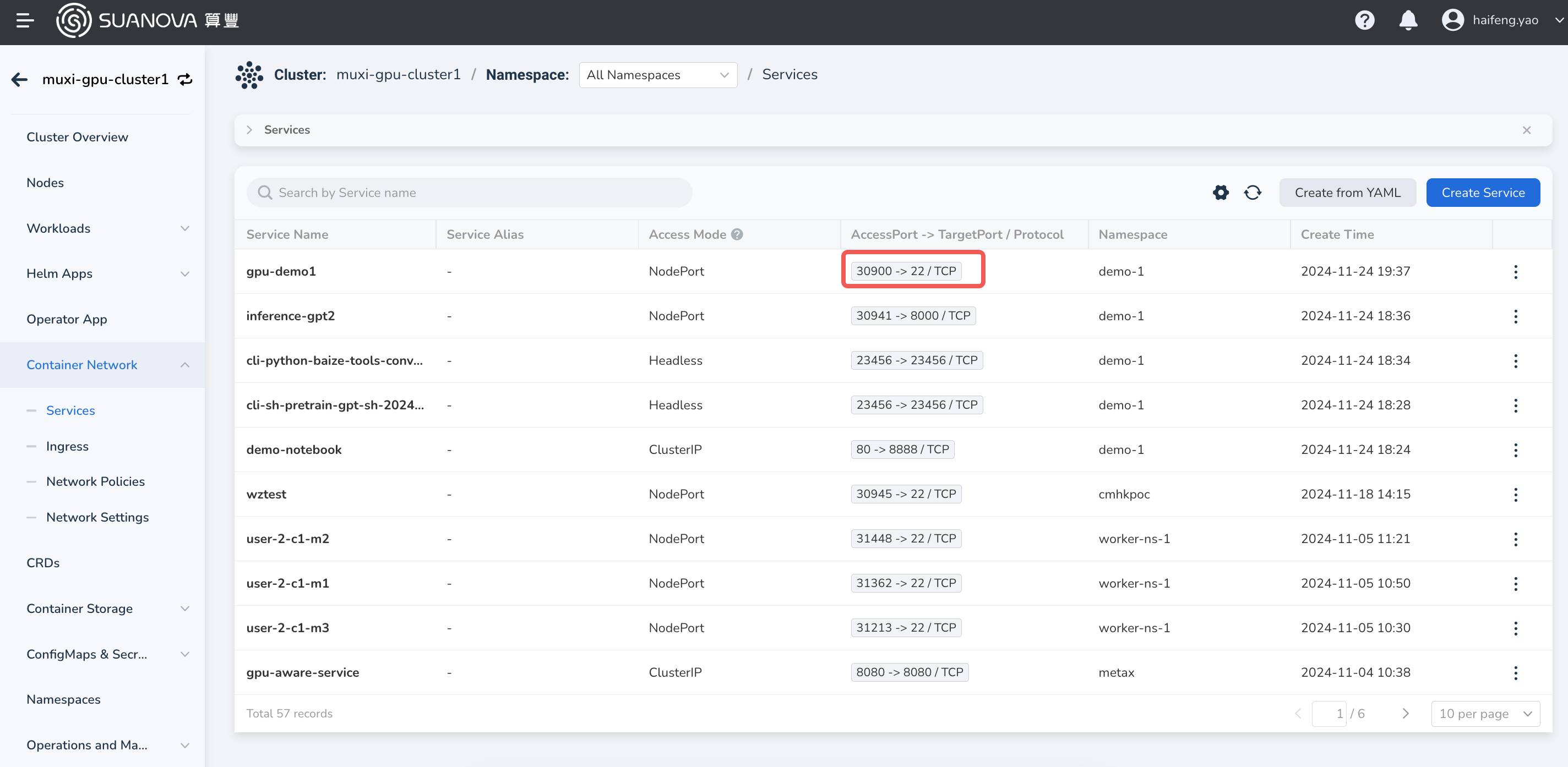Open Namespaces in sidebar
The width and height of the screenshot is (1568, 767).
click(63, 699)
